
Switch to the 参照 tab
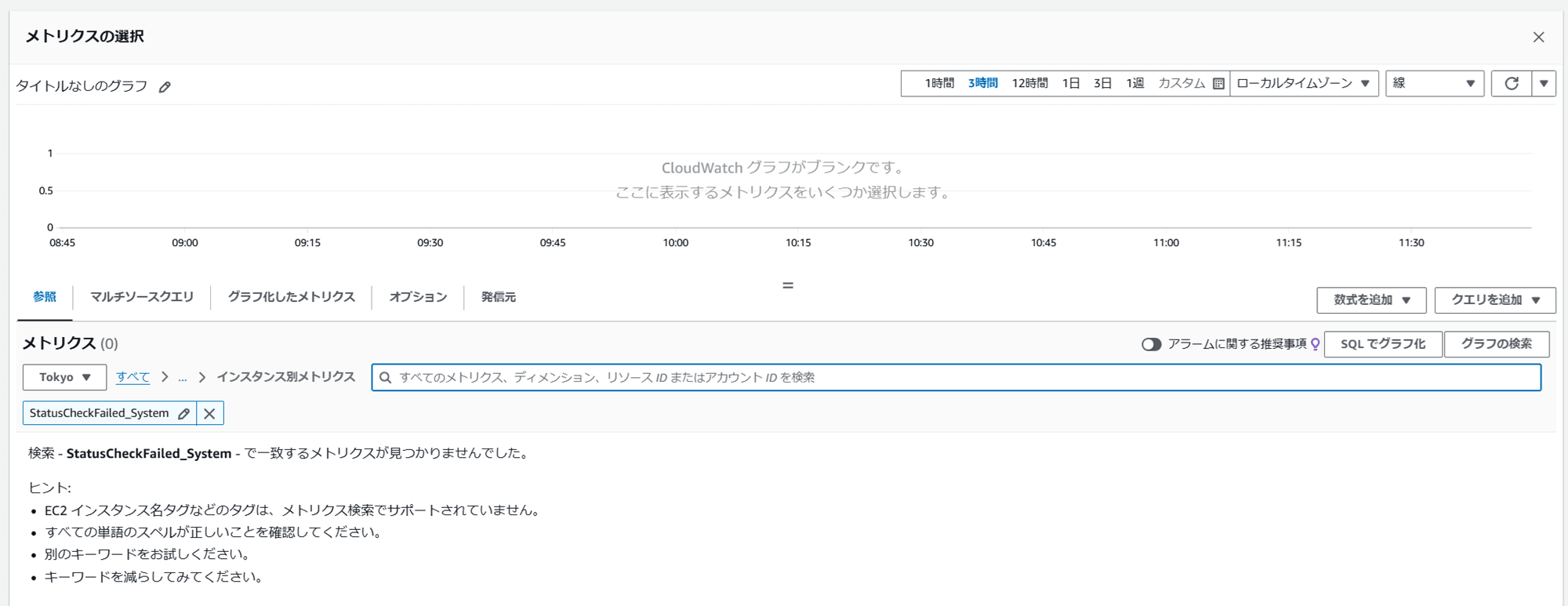[x=45, y=297]
